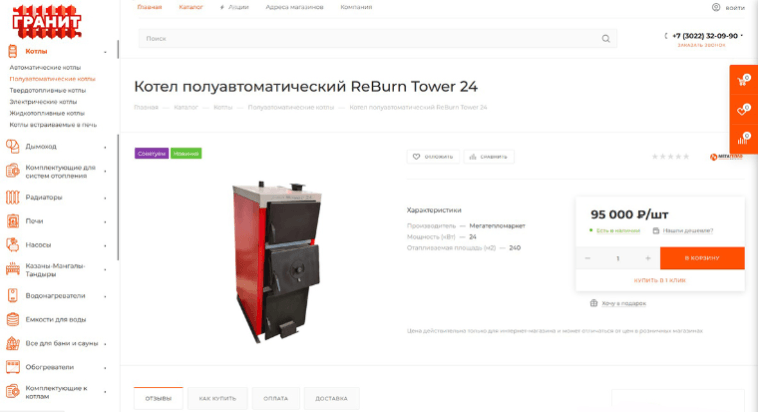This screenshot has width=758, height=413.
Task: Open the floating cart icon
Action: (743, 80)
